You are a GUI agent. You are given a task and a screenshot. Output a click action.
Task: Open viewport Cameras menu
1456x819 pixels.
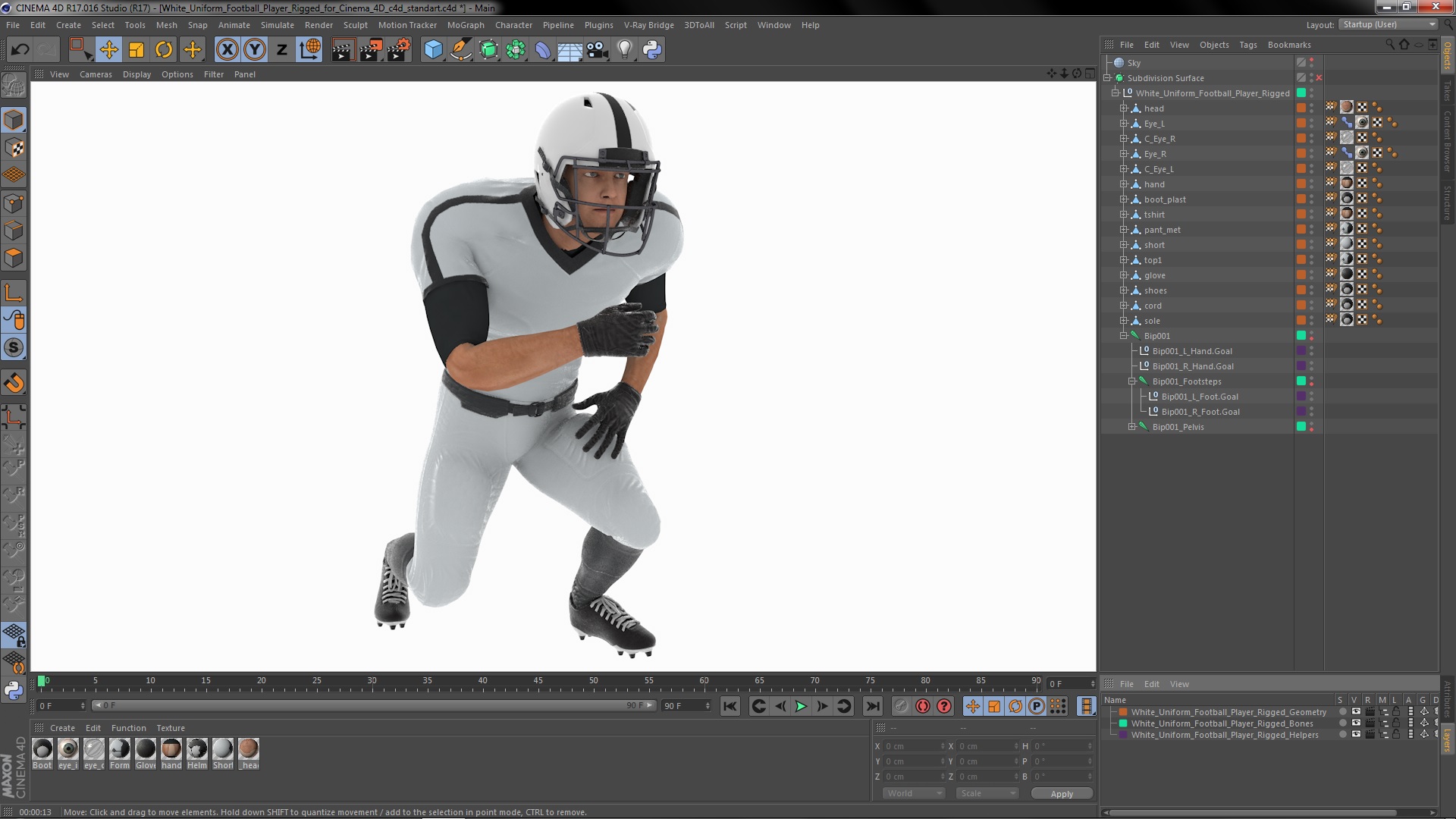(x=96, y=74)
